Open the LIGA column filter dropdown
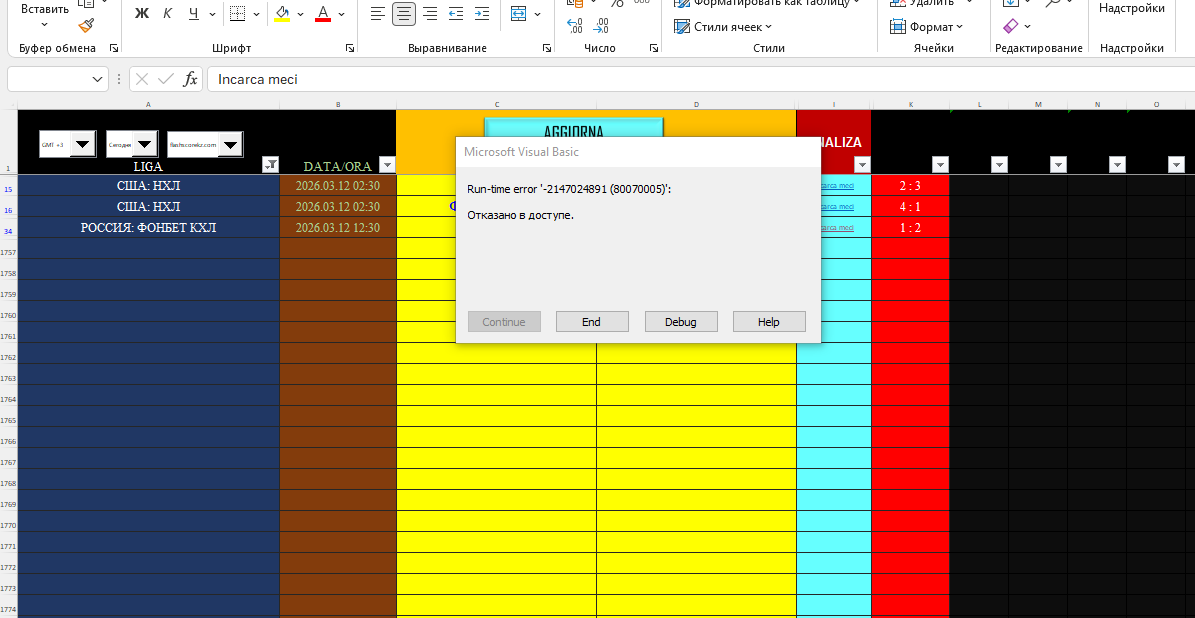The width and height of the screenshot is (1195, 618). click(x=270, y=165)
